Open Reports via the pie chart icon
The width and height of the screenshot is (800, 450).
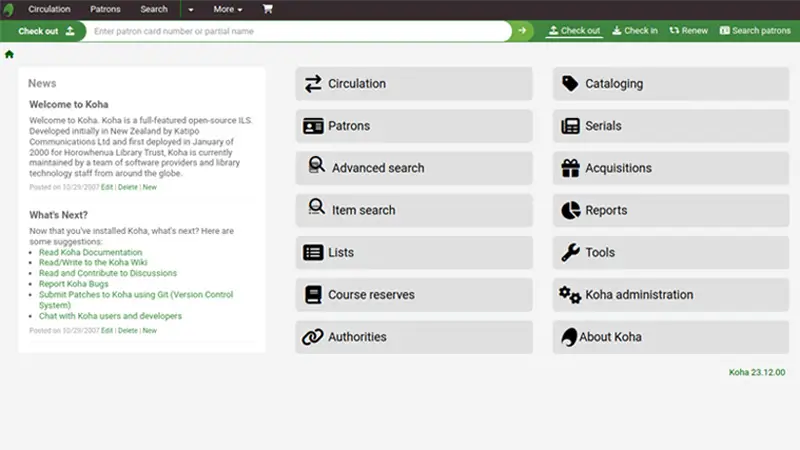570,210
